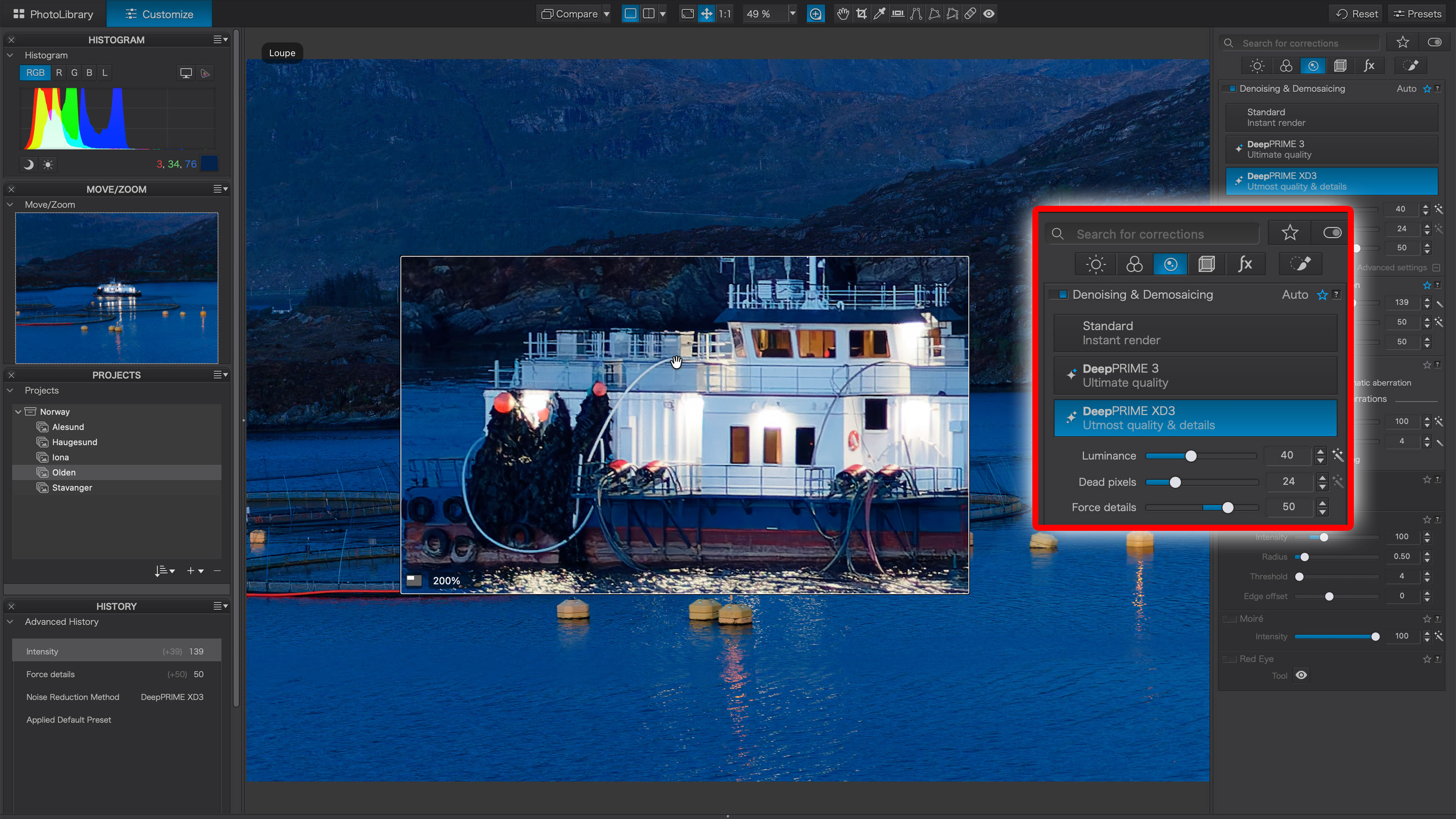This screenshot has height=819, width=1456.
Task: Open the Stavanger project
Action: coord(116,488)
